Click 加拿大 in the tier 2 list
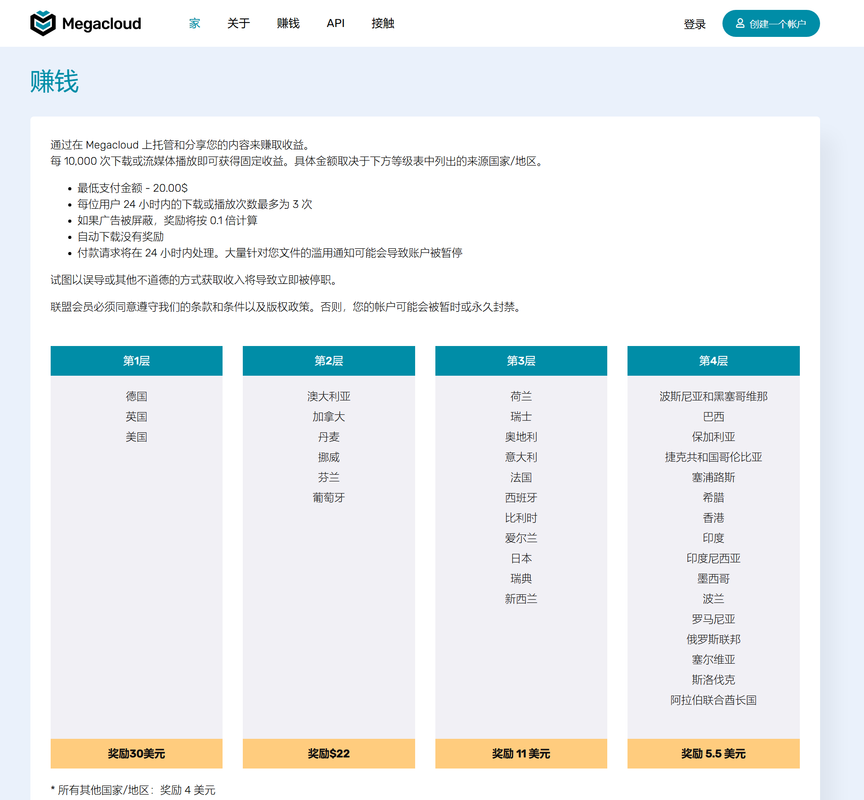This screenshot has width=864, height=800. click(329, 417)
